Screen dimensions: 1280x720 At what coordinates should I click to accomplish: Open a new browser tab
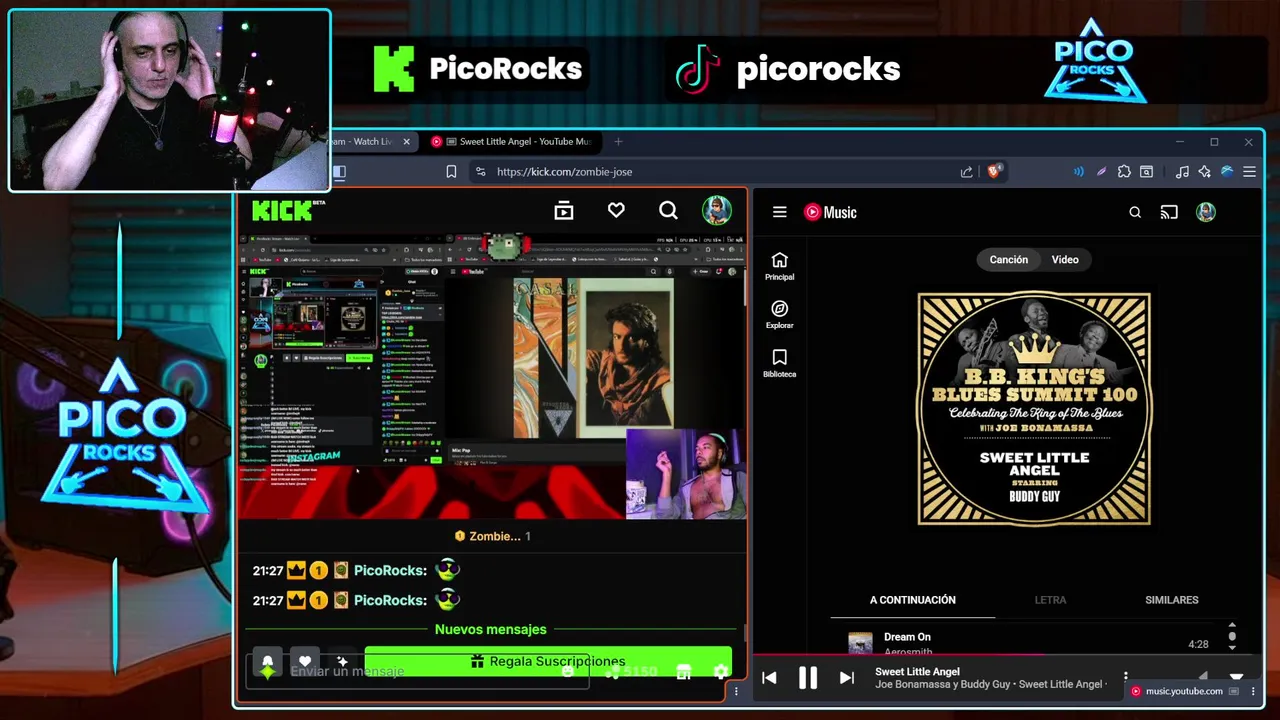618,141
